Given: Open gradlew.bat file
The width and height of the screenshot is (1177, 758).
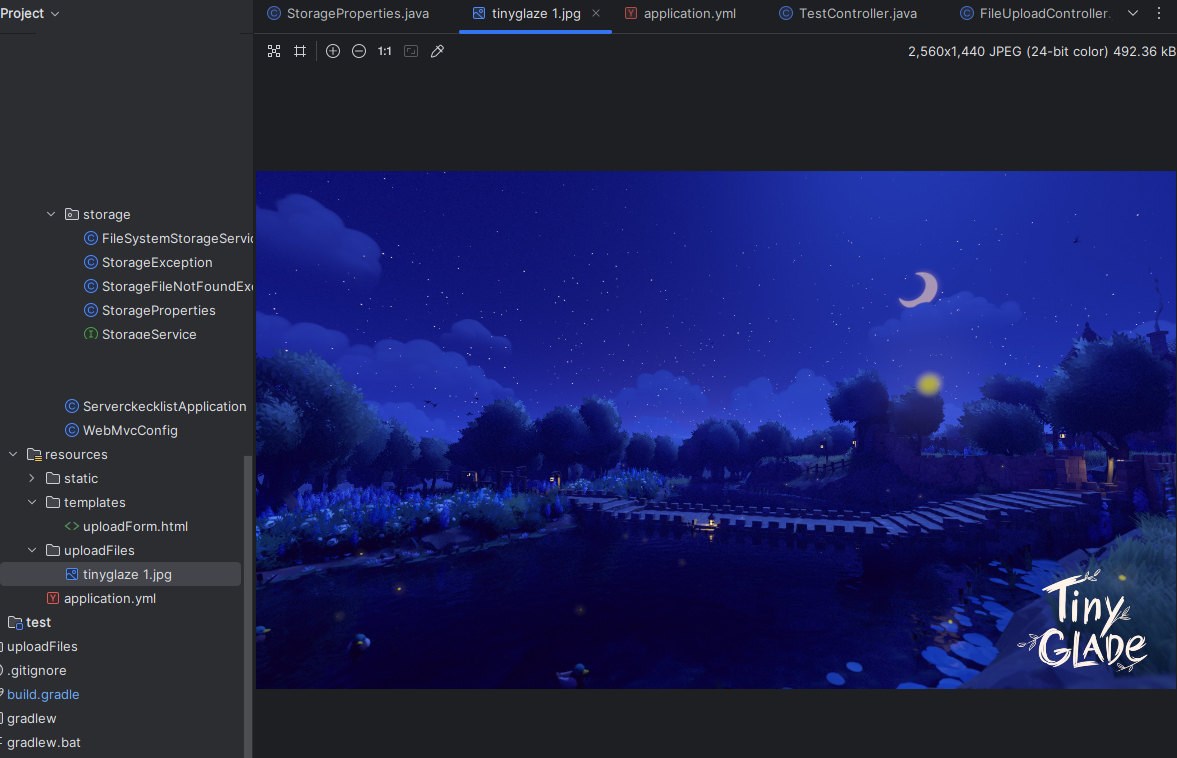Looking at the screenshot, I should pyautogui.click(x=44, y=743).
